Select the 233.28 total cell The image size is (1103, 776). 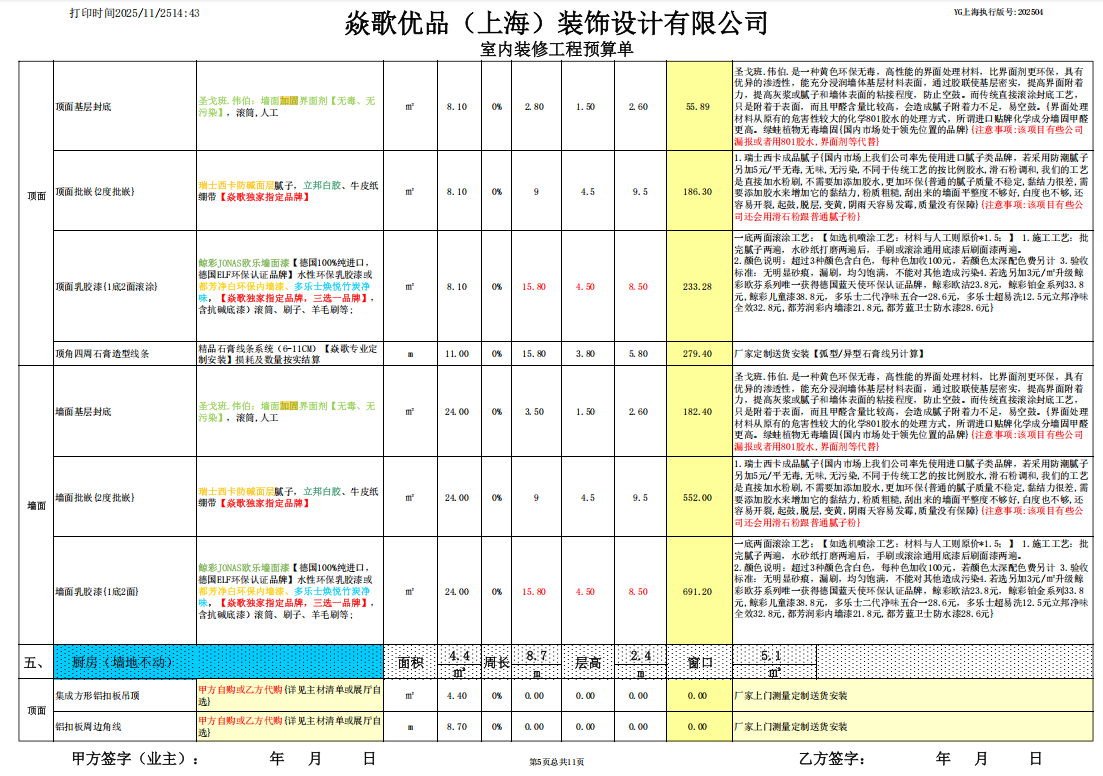pyautogui.click(x=698, y=286)
